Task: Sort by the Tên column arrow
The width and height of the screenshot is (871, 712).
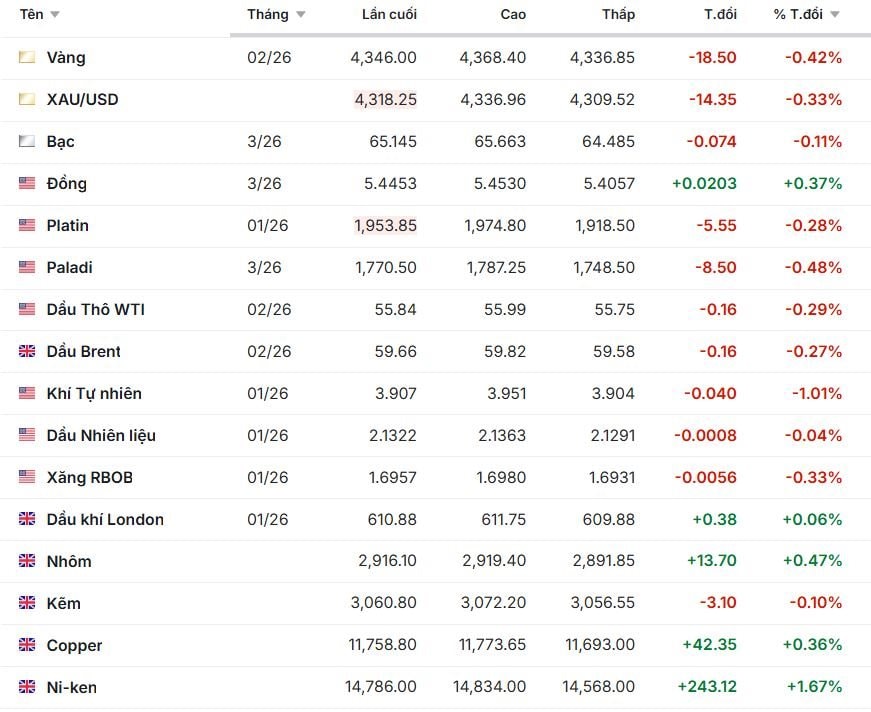Action: (54, 15)
